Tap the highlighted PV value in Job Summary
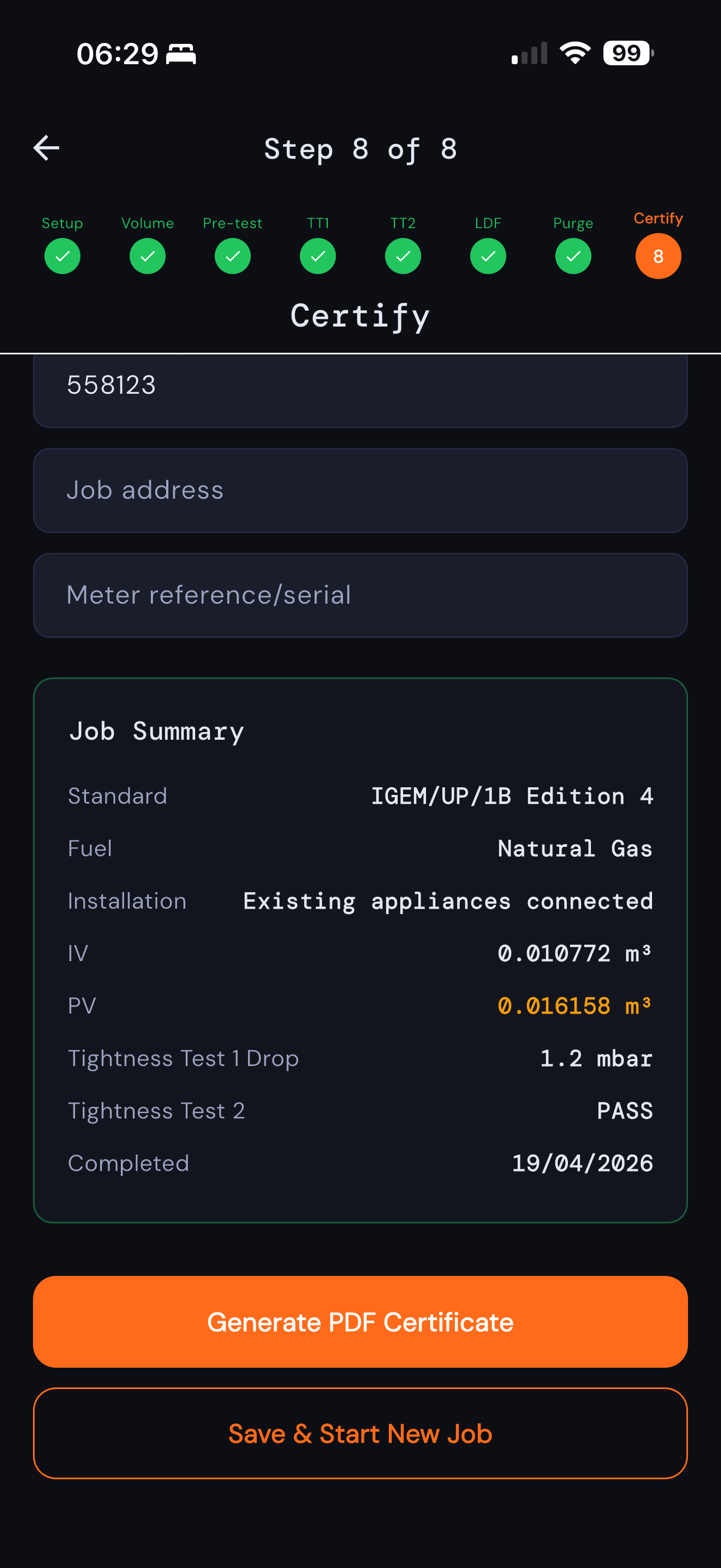 coord(574,1005)
